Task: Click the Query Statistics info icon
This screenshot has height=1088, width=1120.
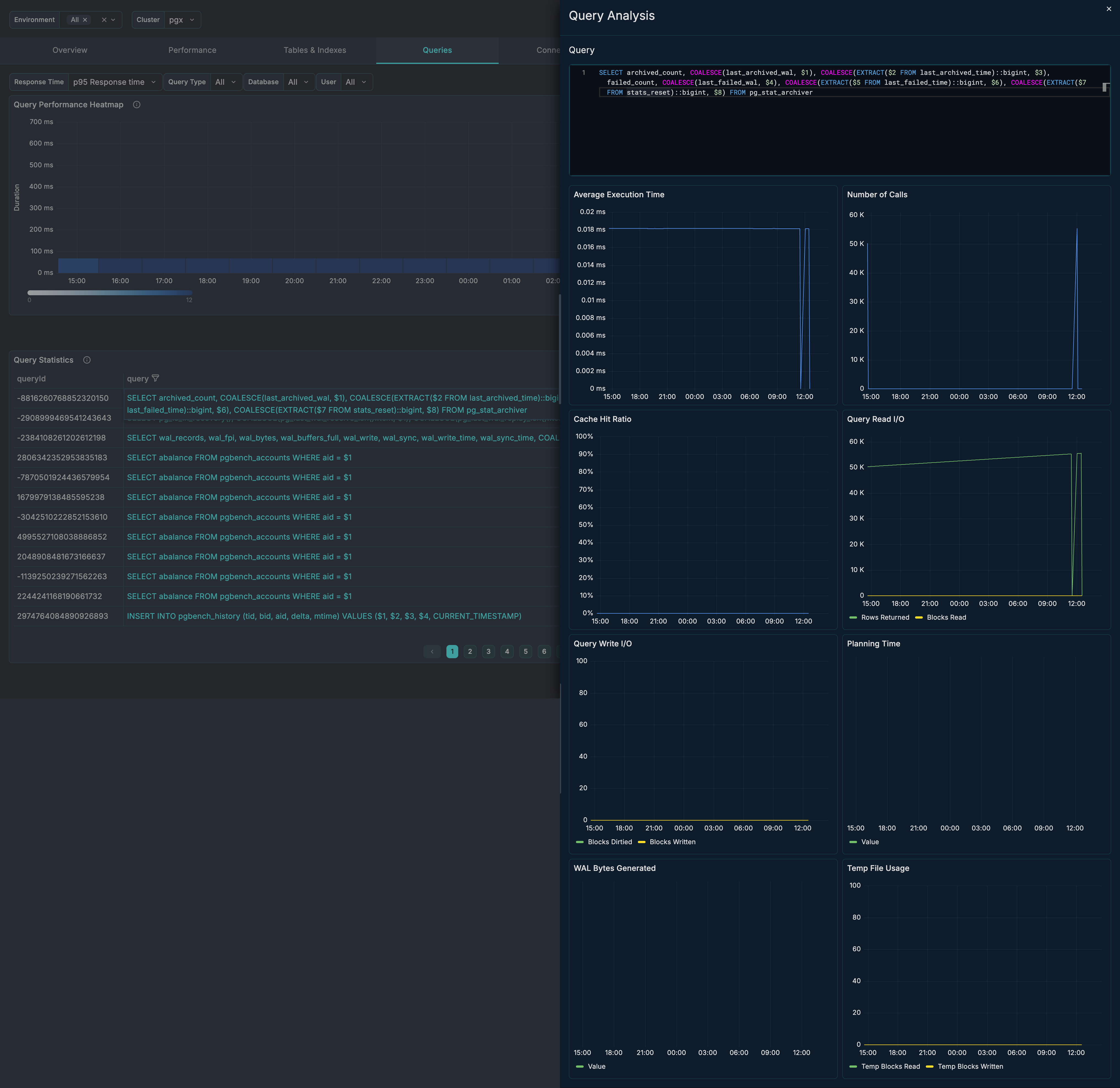Action: [87, 360]
